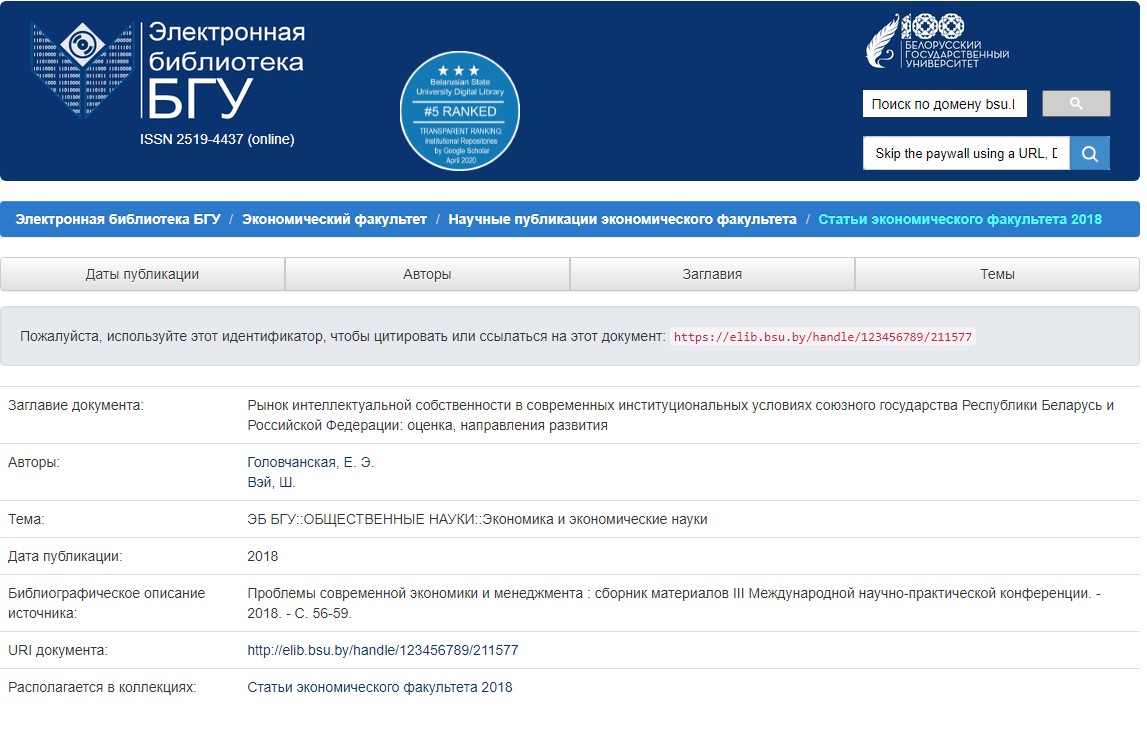Open author 'Головчанская, Е. Э.' link

click(311, 462)
